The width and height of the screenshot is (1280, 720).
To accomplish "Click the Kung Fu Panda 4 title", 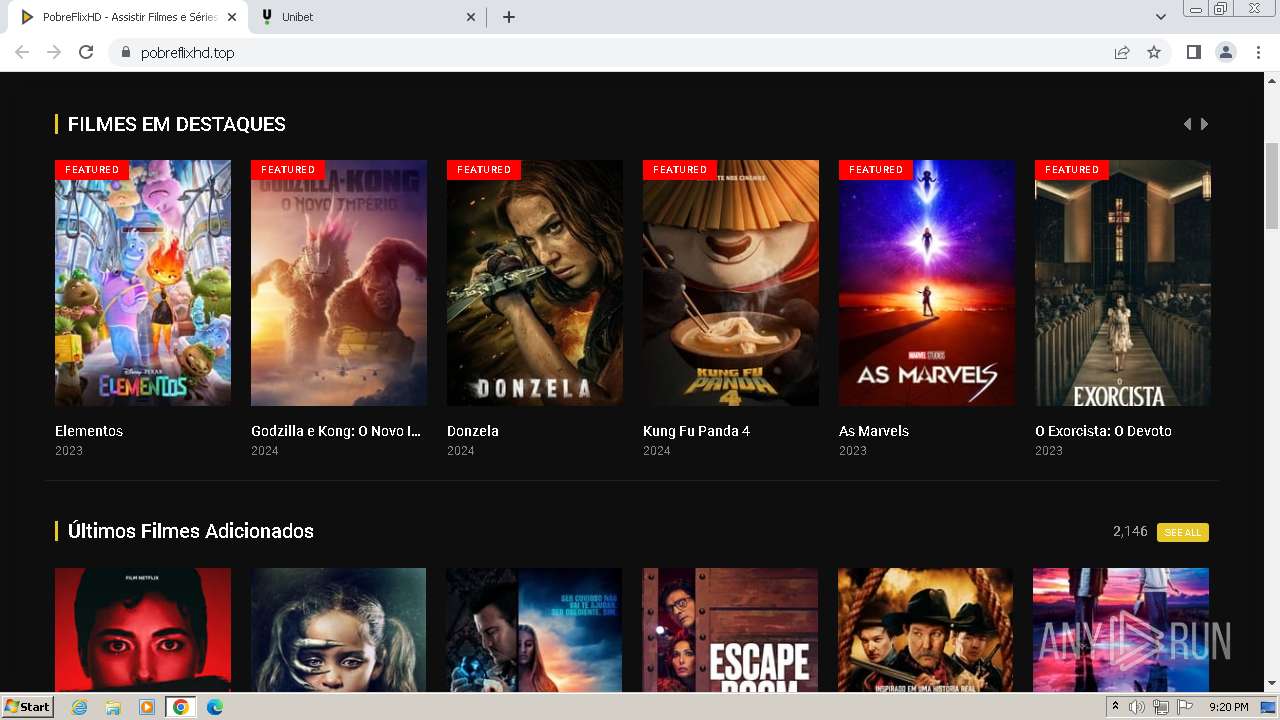I will coord(696,431).
